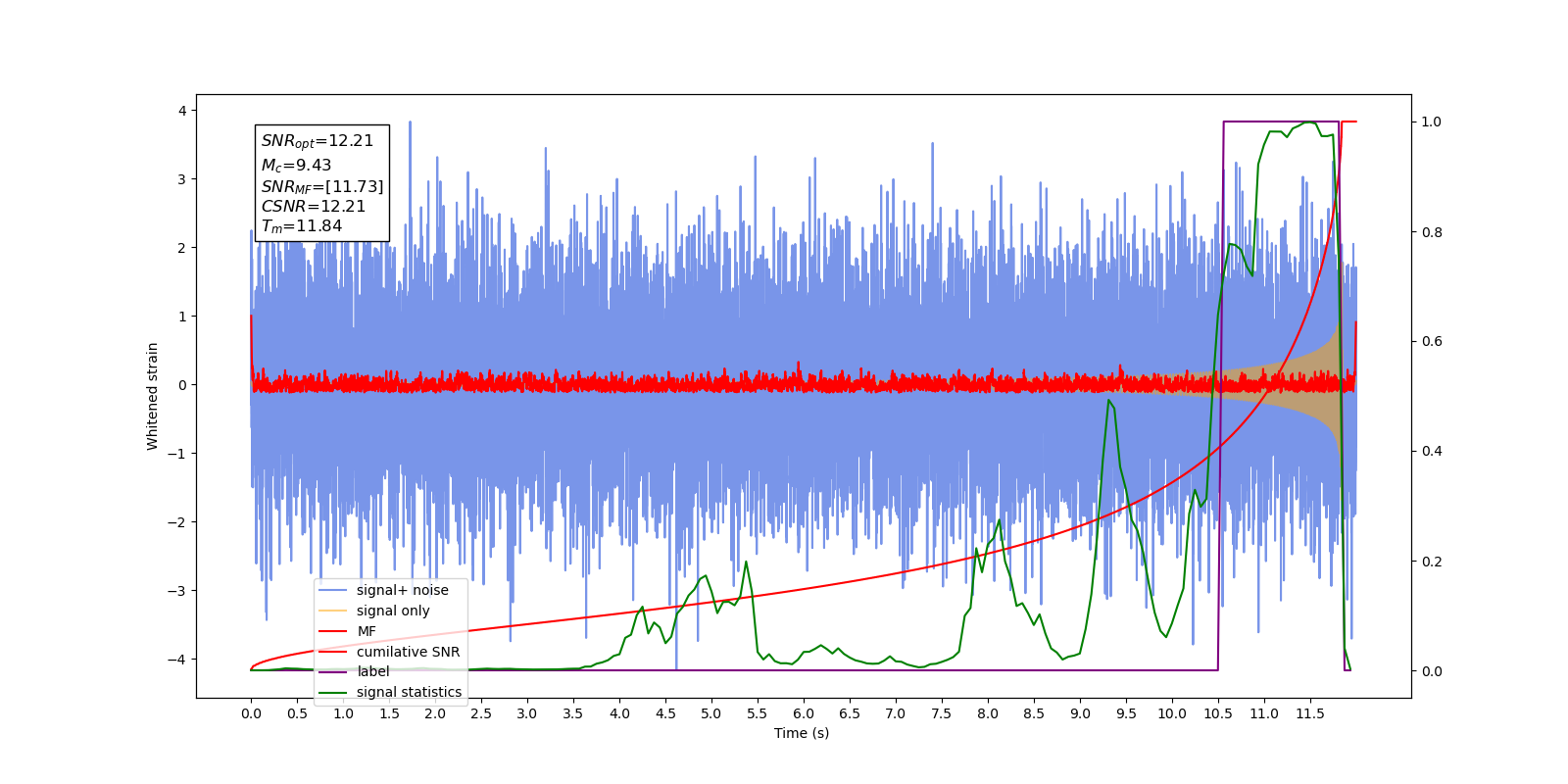Click the 0.8 tick on right axis
1568x784 pixels.
pyautogui.click(x=1432, y=232)
